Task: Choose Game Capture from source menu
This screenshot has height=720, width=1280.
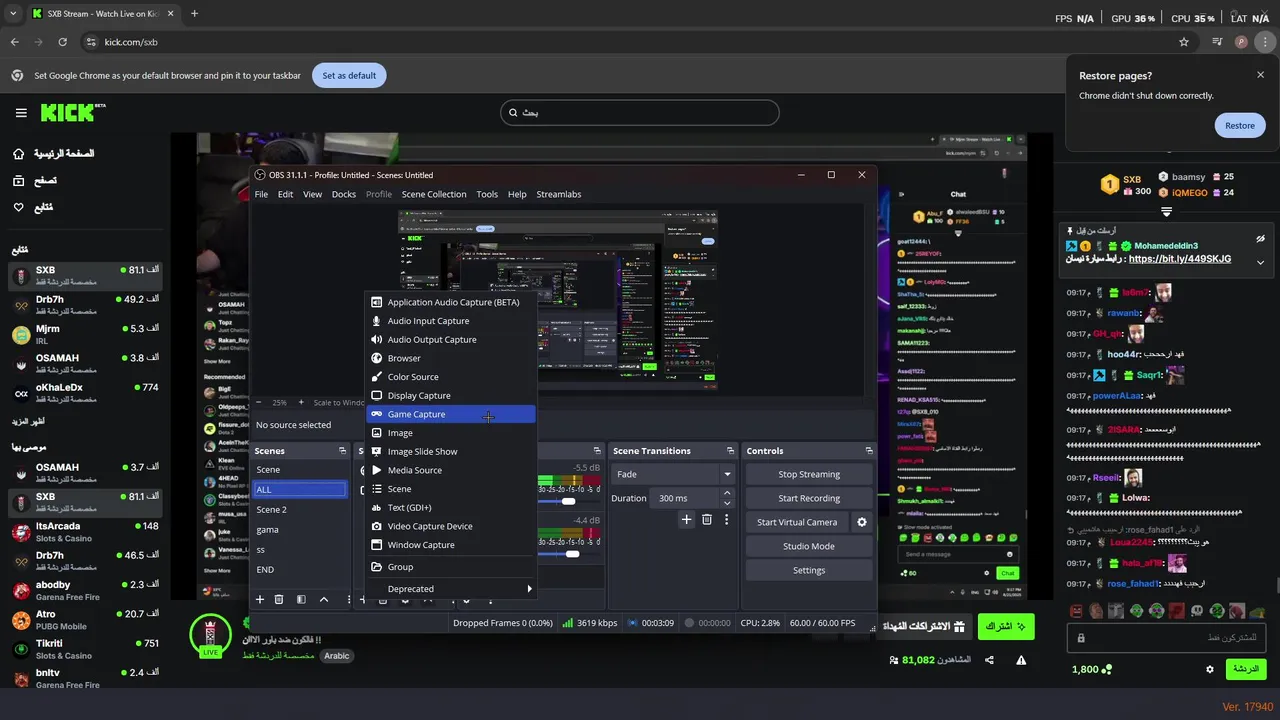Action: (451, 414)
